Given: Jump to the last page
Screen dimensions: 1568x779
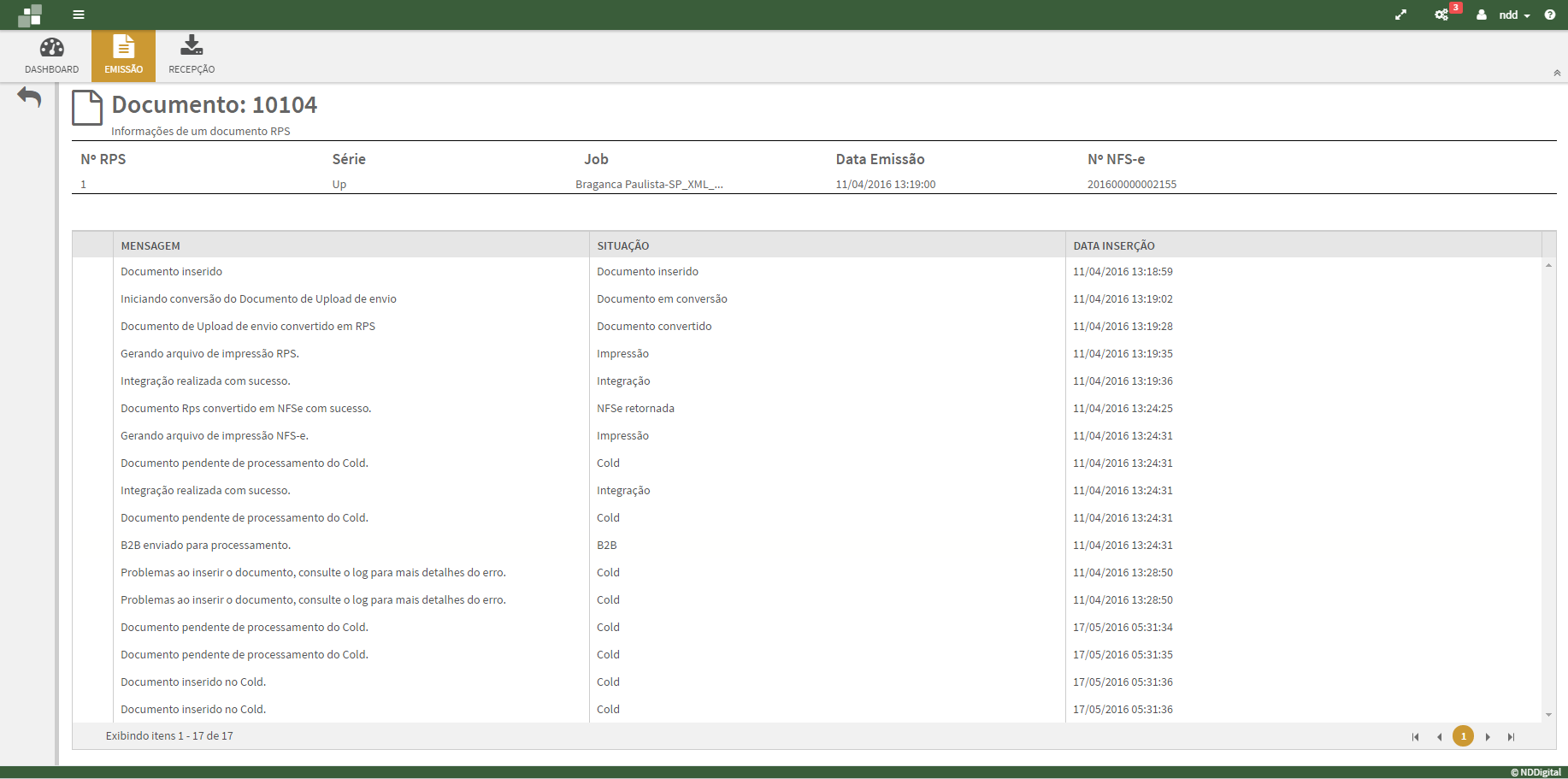Looking at the screenshot, I should (x=1511, y=737).
